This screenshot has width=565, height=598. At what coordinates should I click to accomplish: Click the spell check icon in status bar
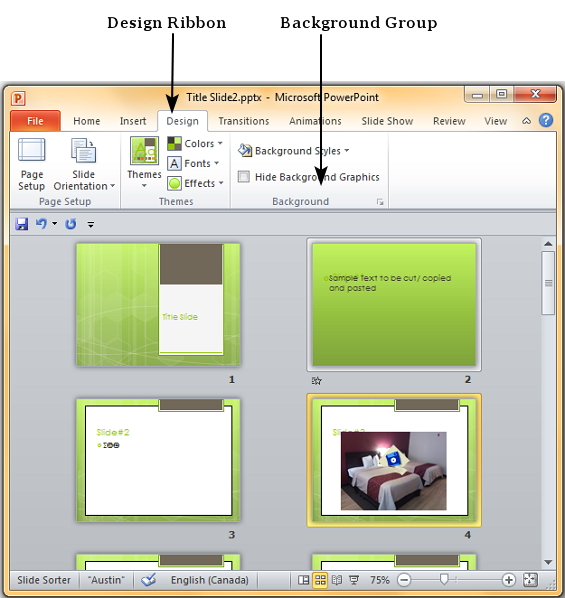point(148,580)
